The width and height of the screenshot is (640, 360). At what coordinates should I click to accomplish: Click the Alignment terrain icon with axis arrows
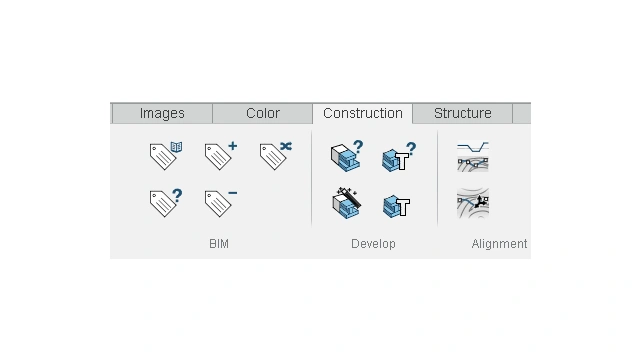[473, 203]
